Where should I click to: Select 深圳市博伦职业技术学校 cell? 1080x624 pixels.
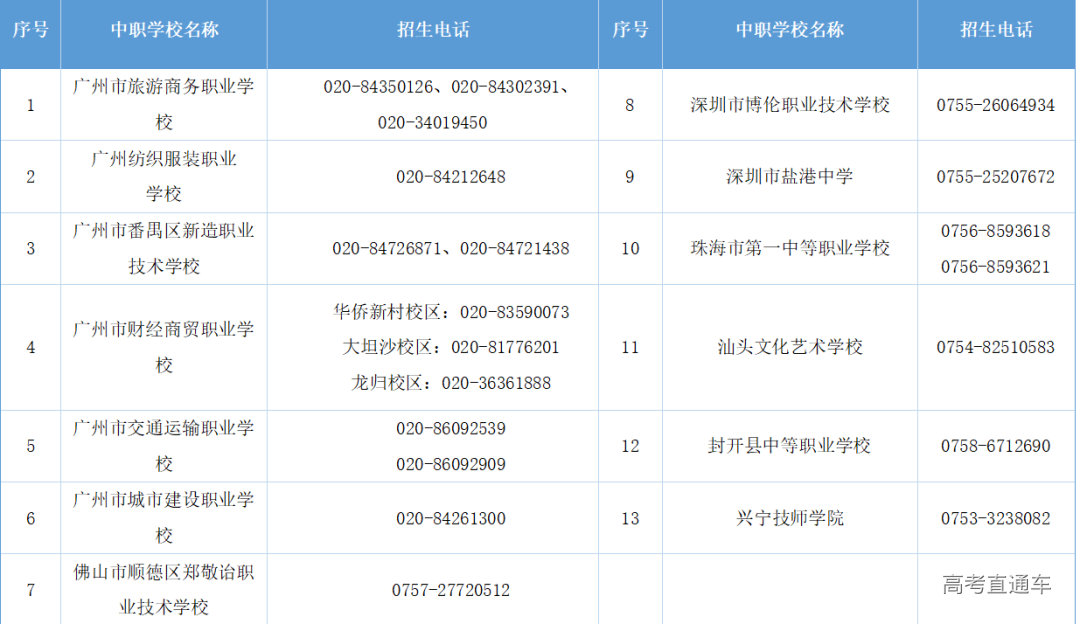pos(789,105)
